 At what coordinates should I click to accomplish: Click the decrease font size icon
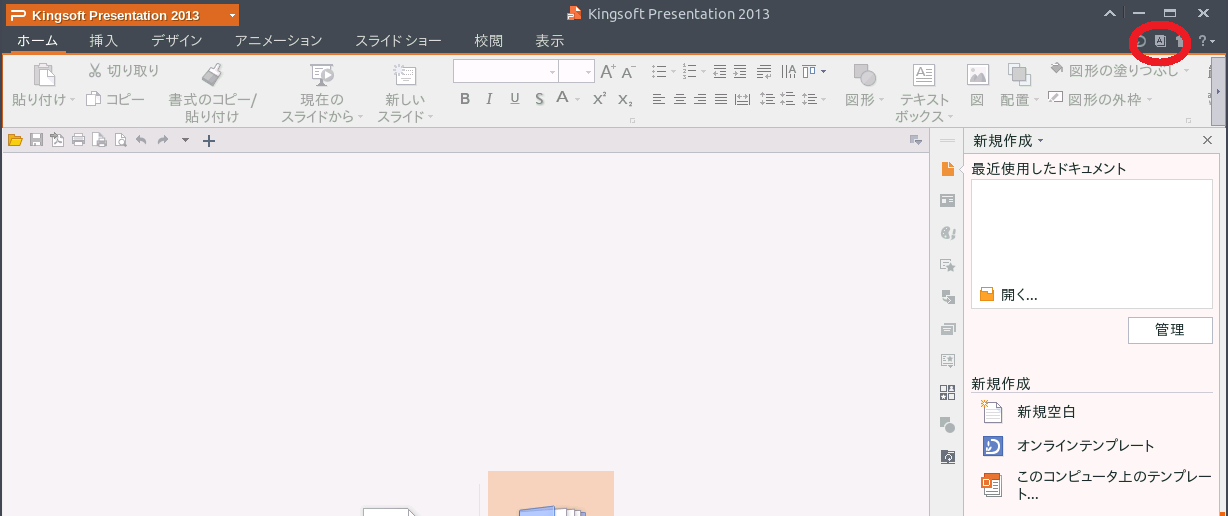[x=628, y=71]
